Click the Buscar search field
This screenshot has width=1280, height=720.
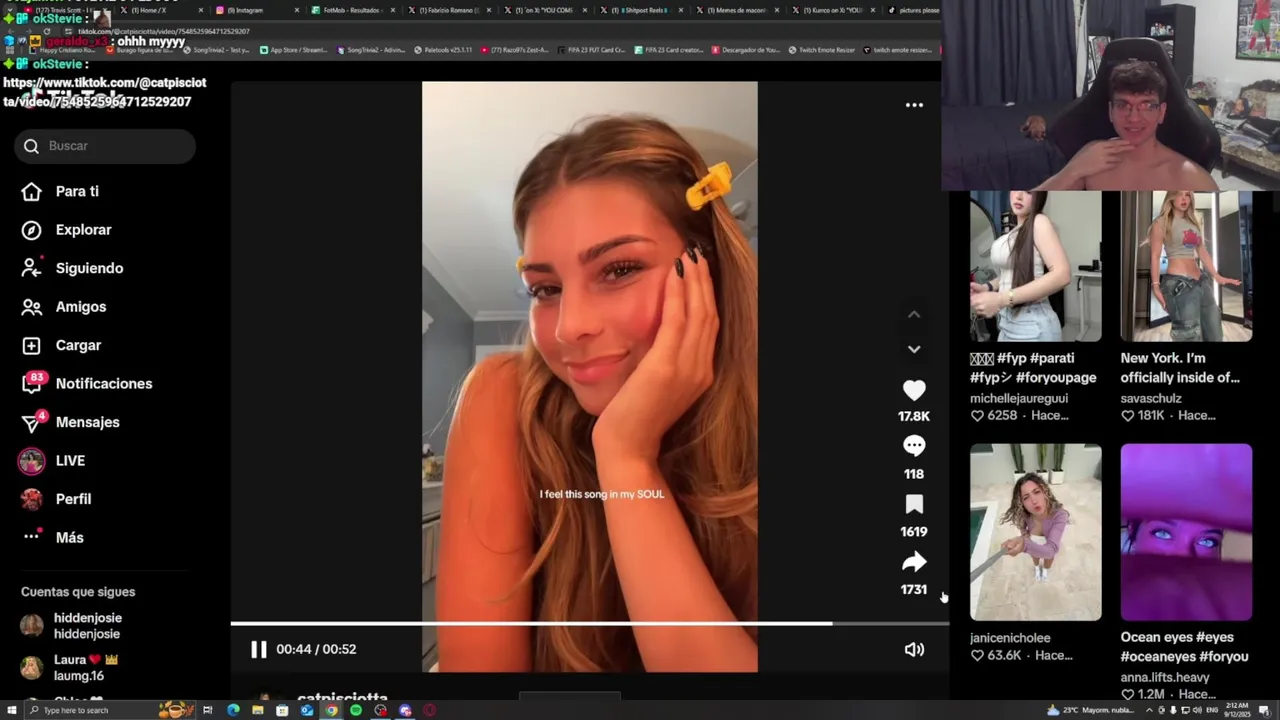click(105, 146)
